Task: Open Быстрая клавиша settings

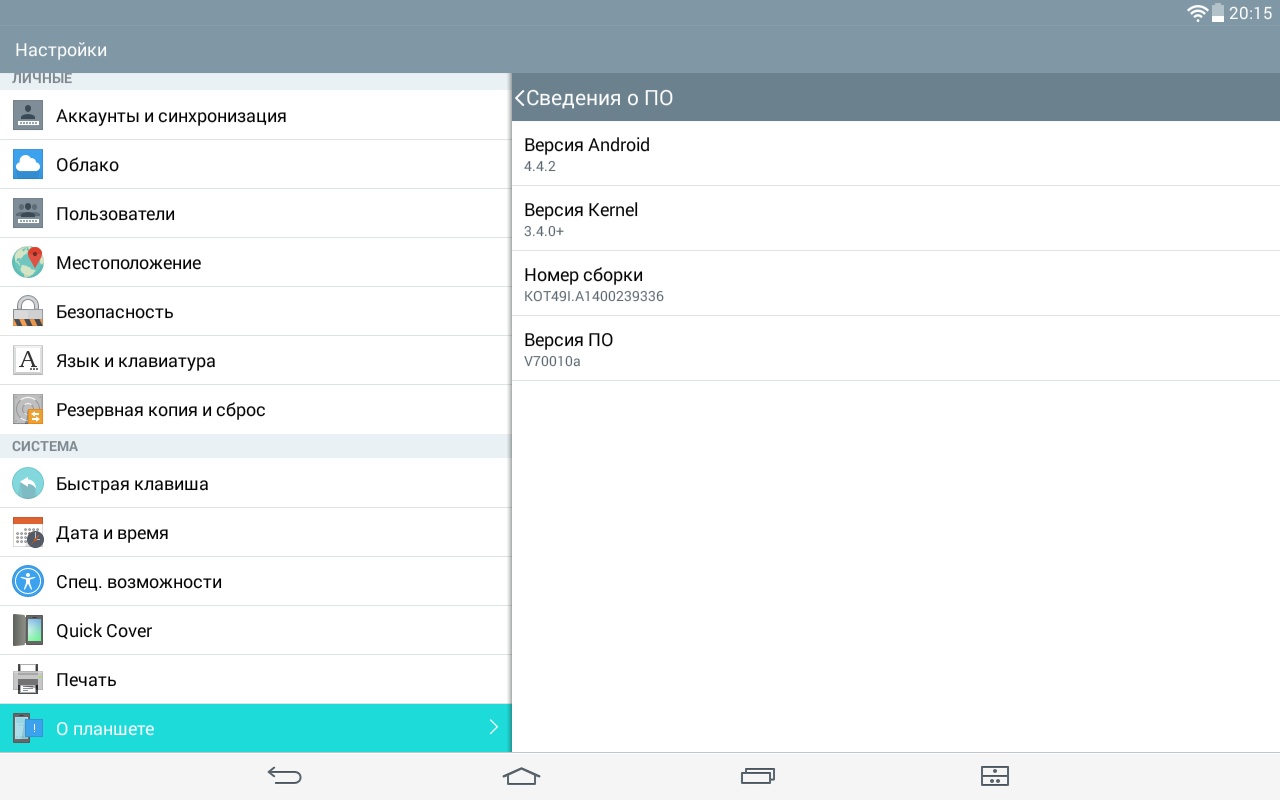Action: coord(132,484)
